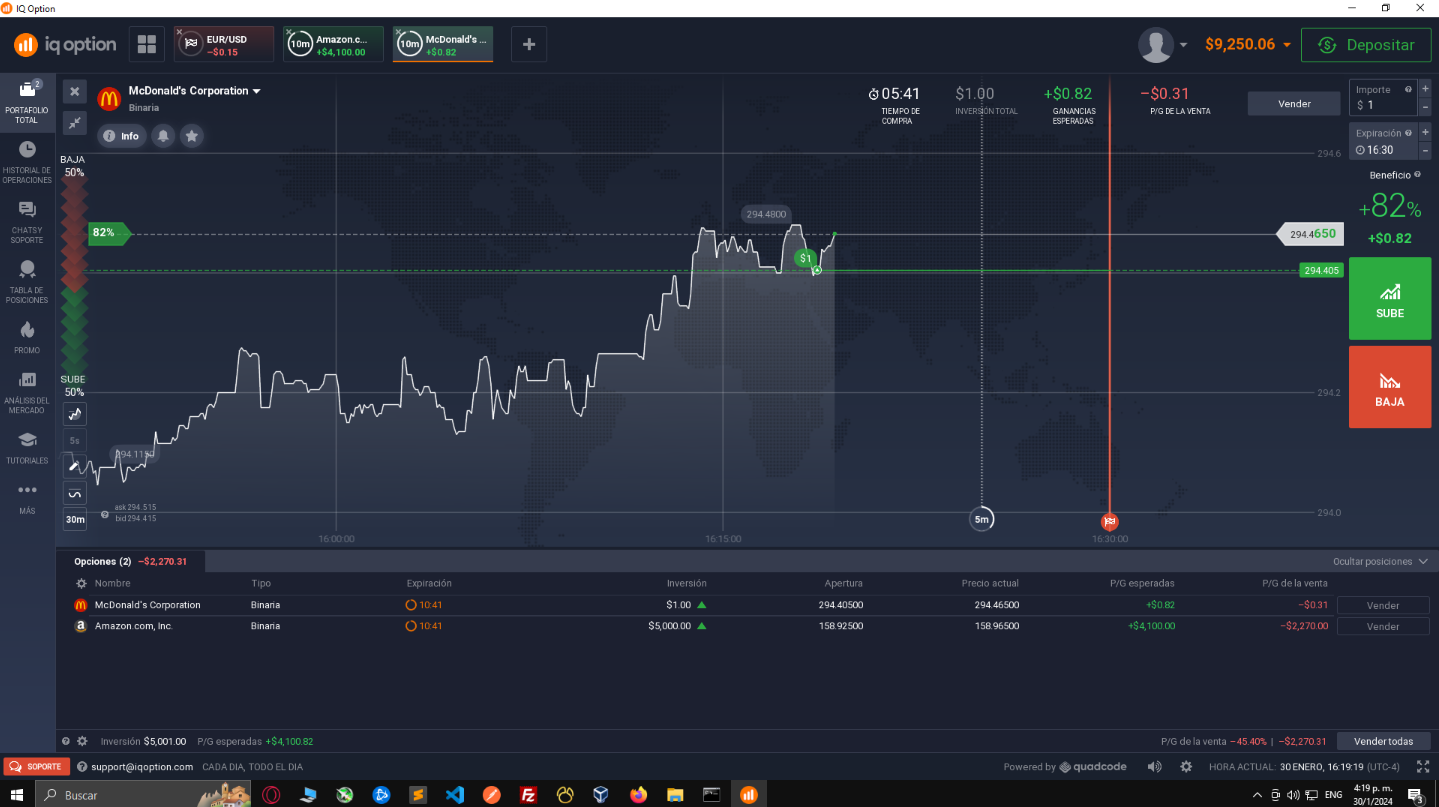Open the McDonald's Corporation asset dropdown
Image resolution: width=1439 pixels, height=807 pixels.
(x=194, y=91)
